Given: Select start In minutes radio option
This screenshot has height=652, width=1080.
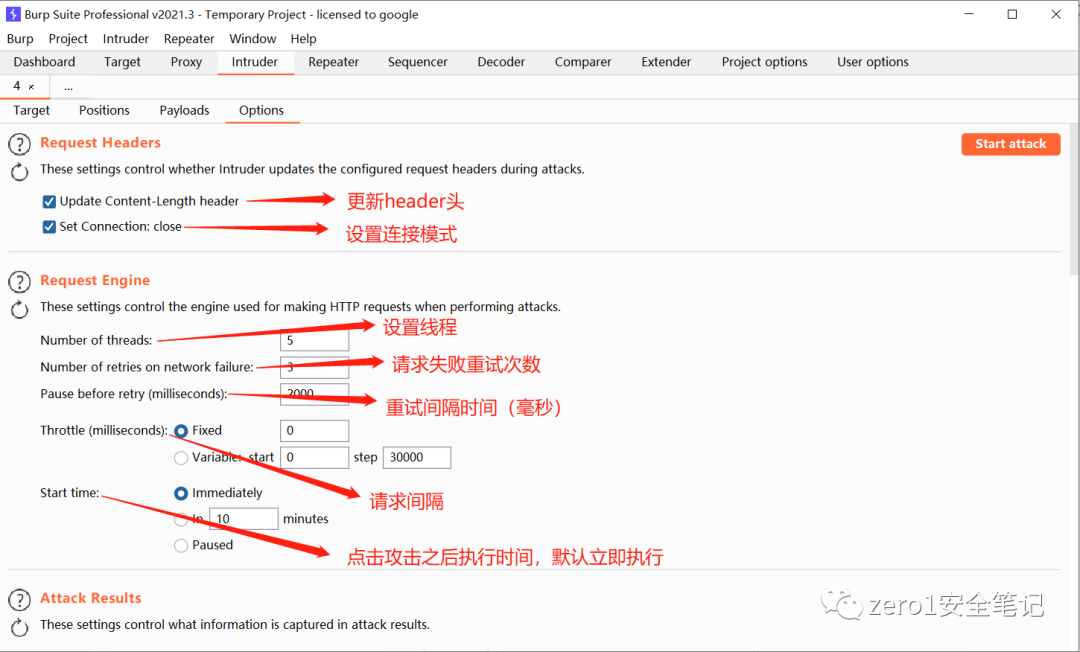Looking at the screenshot, I should coord(181,519).
